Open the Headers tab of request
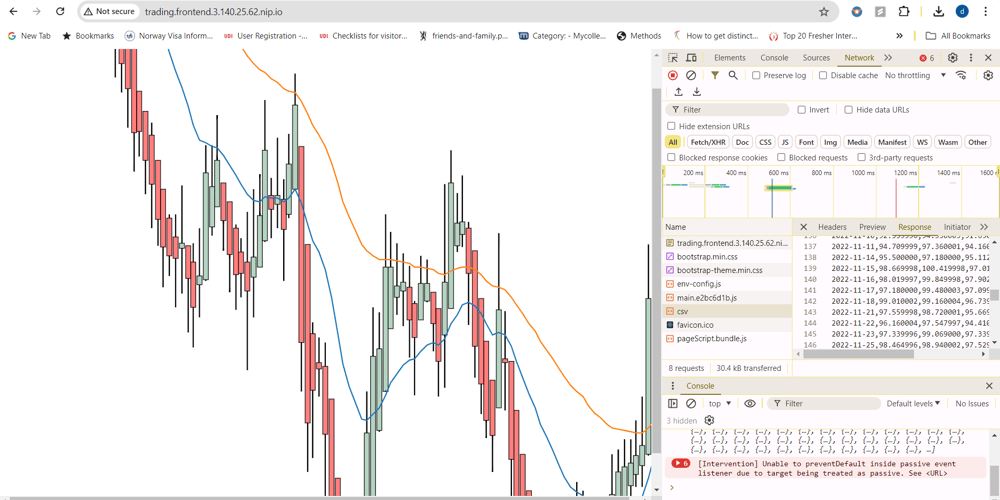 pyautogui.click(x=832, y=227)
